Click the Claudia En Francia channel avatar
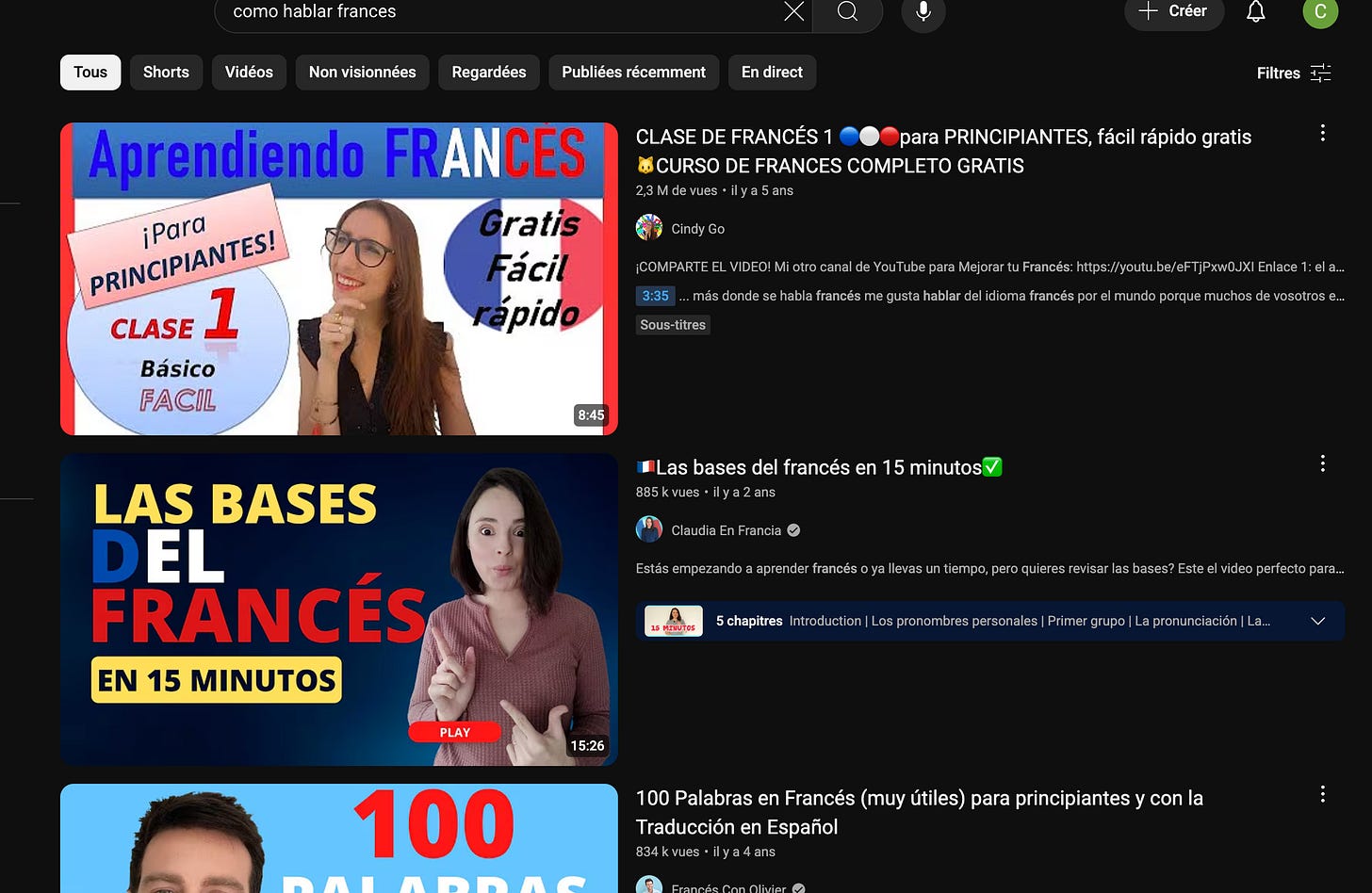The image size is (1372, 893). pos(649,529)
